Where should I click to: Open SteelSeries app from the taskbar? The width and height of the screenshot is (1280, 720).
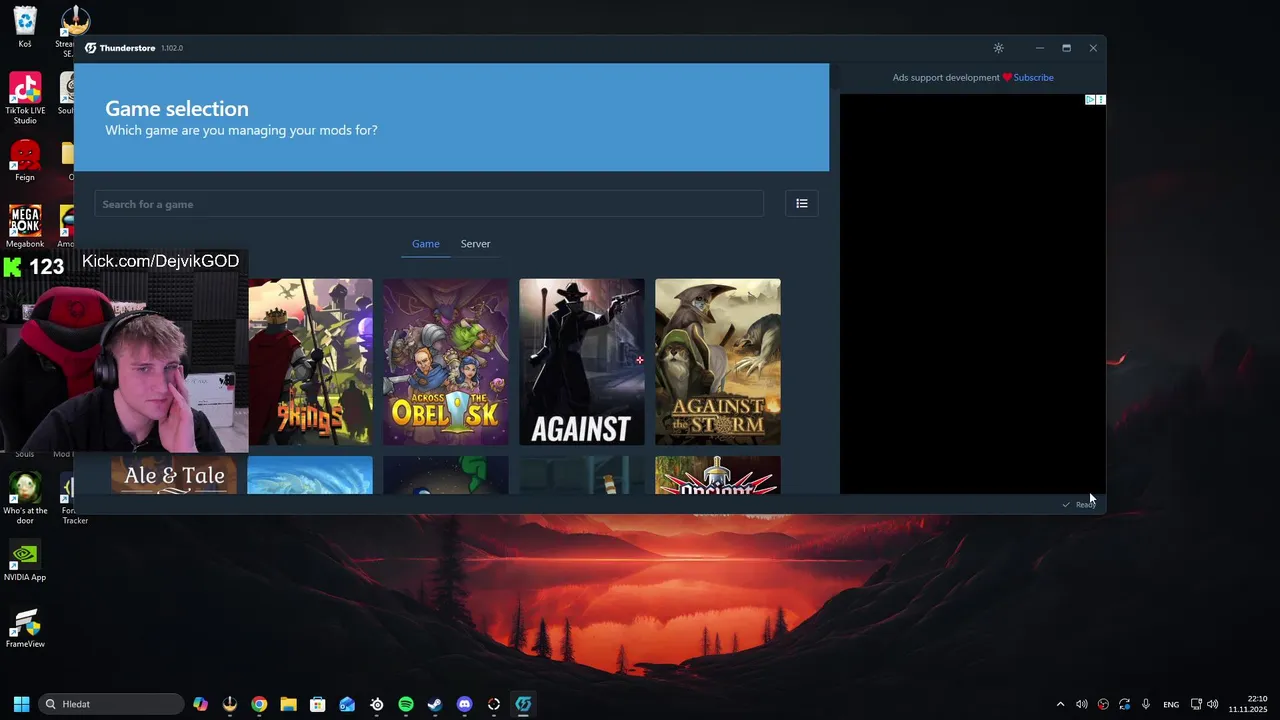tap(377, 704)
